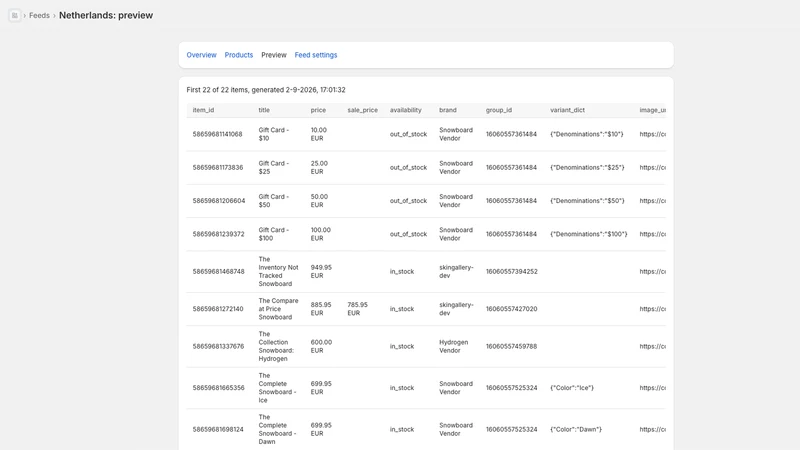The height and width of the screenshot is (450, 800).
Task: Select item ID 58659681665356
Action: [218, 388]
